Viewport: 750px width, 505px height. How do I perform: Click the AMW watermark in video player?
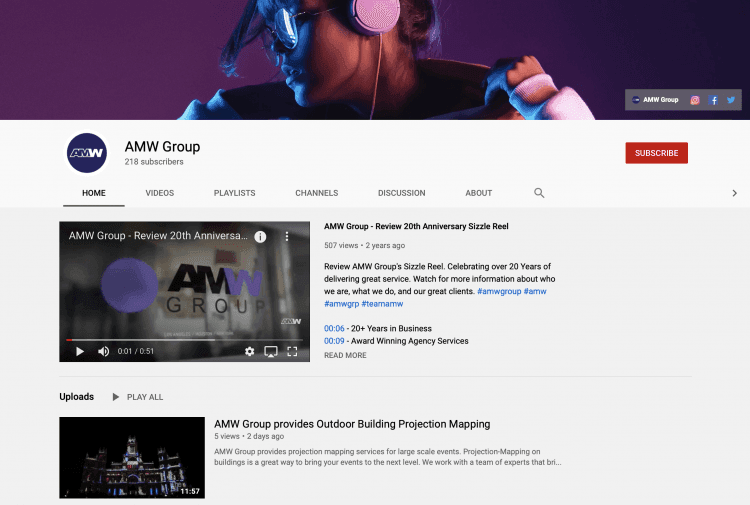[x=291, y=321]
